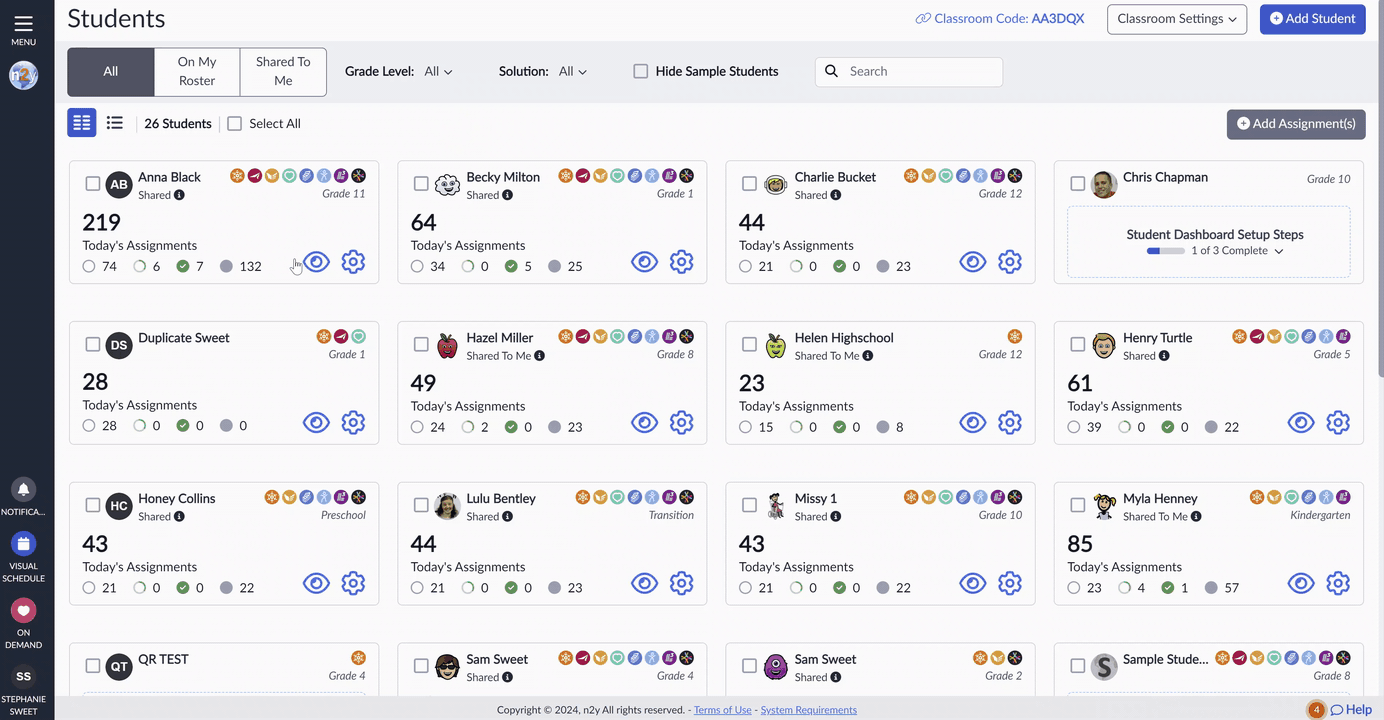Expand the Classroom Settings dropdown

1177,19
